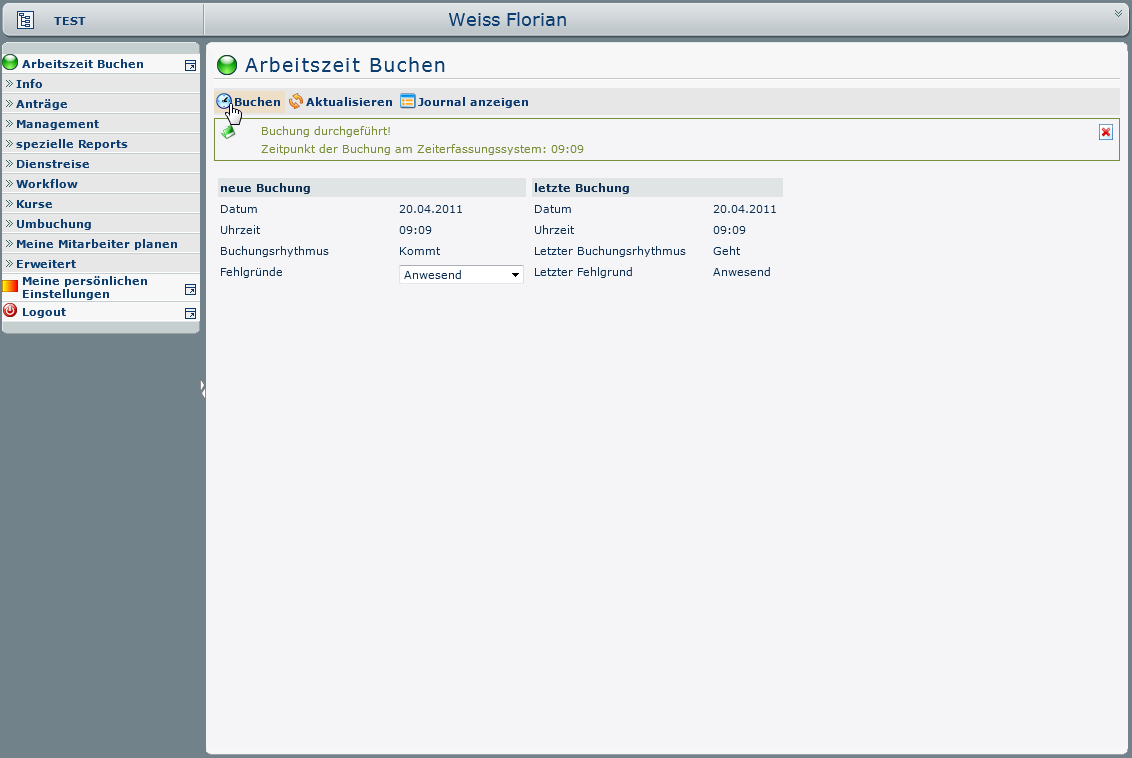
Task: Click the Aktualisieren refresh arrows icon
Action: point(296,102)
